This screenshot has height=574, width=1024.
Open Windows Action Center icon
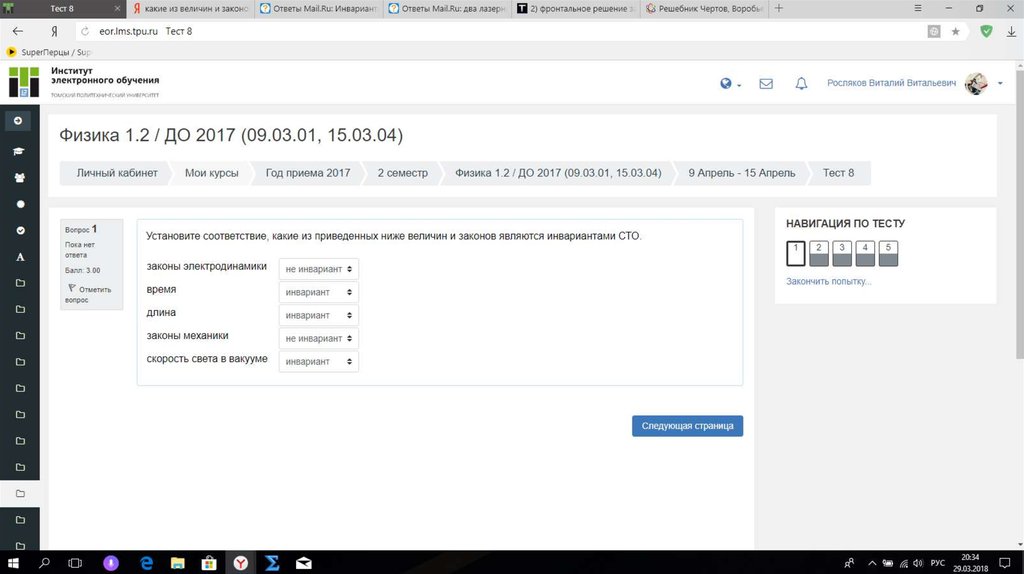(1005, 563)
